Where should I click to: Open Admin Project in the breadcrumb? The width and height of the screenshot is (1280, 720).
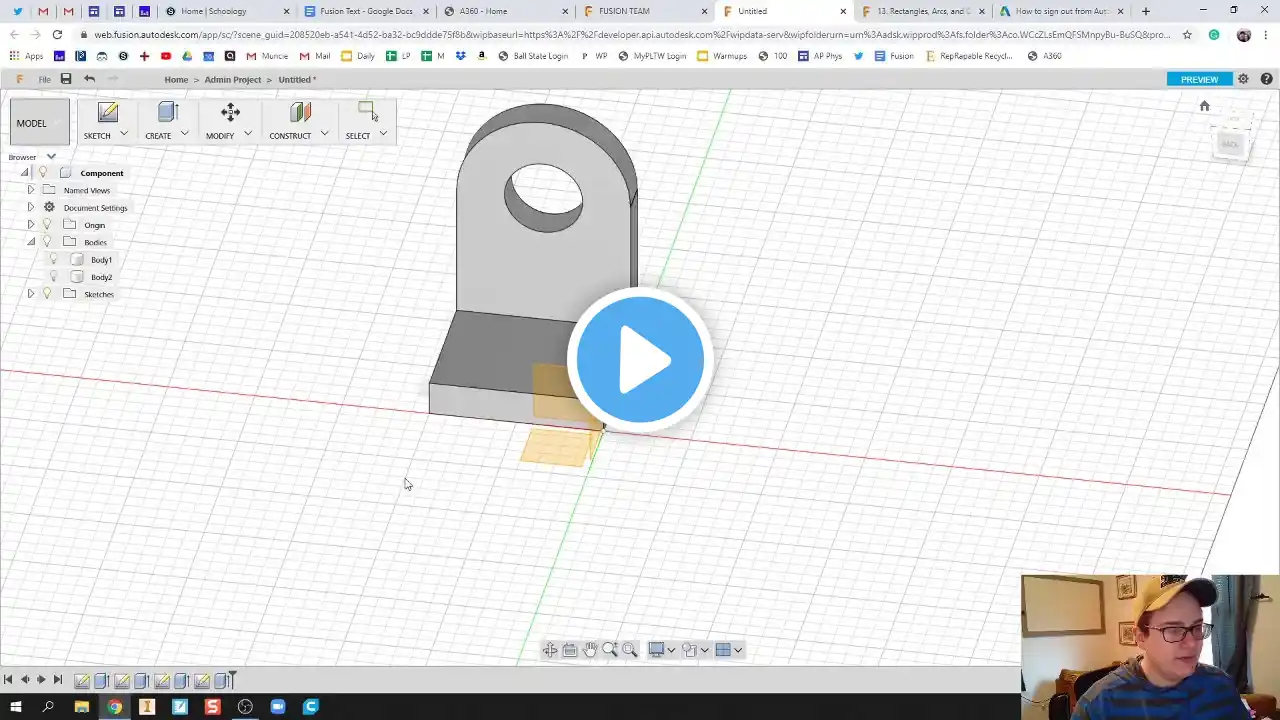[233, 79]
